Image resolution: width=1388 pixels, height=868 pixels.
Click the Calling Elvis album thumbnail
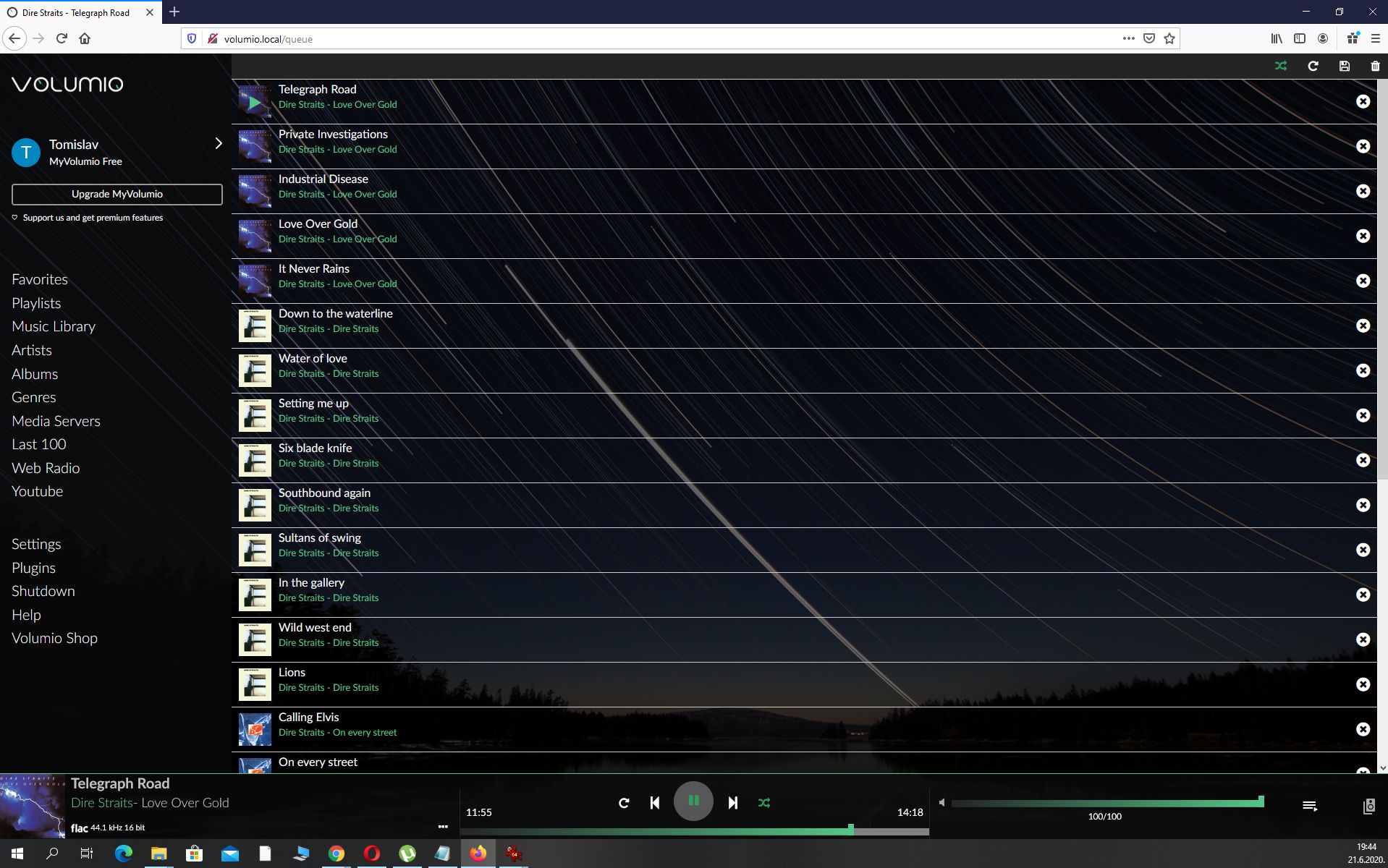click(x=255, y=729)
